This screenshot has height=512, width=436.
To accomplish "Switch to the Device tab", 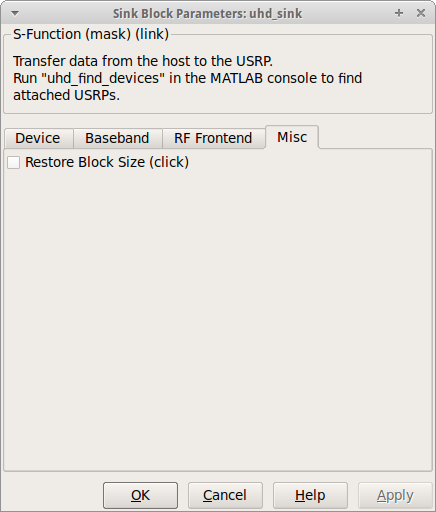I will 39,138.
